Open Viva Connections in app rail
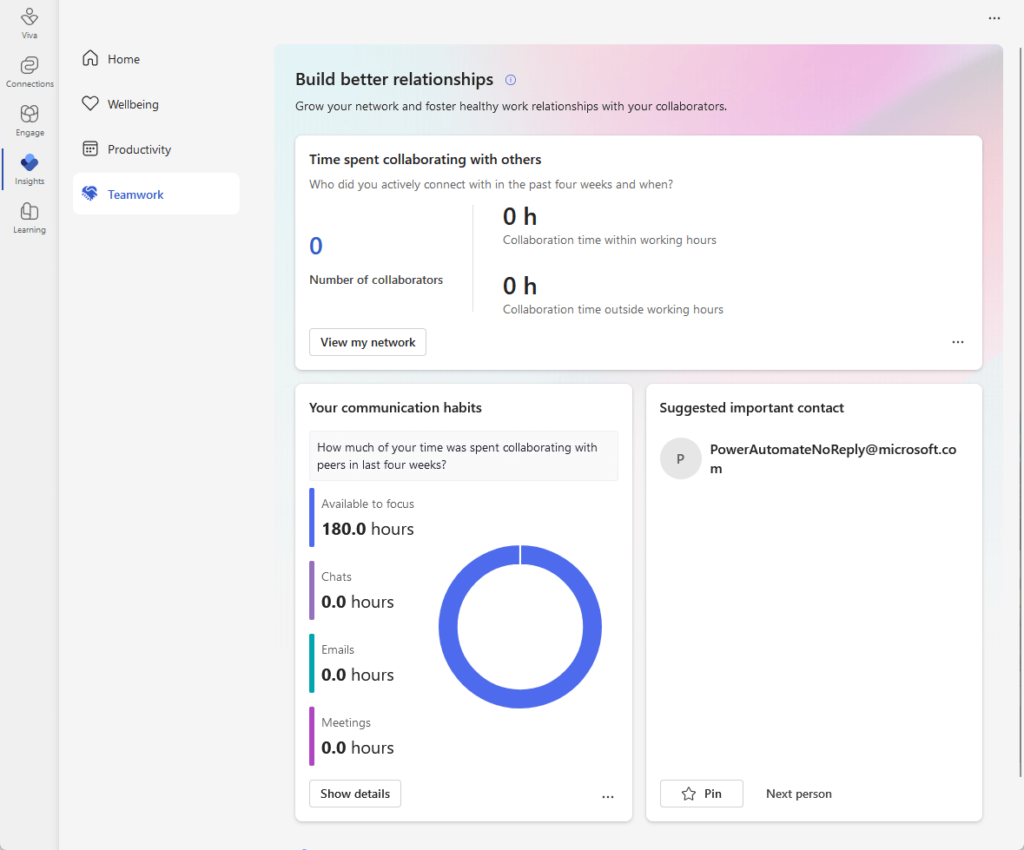 [29, 71]
